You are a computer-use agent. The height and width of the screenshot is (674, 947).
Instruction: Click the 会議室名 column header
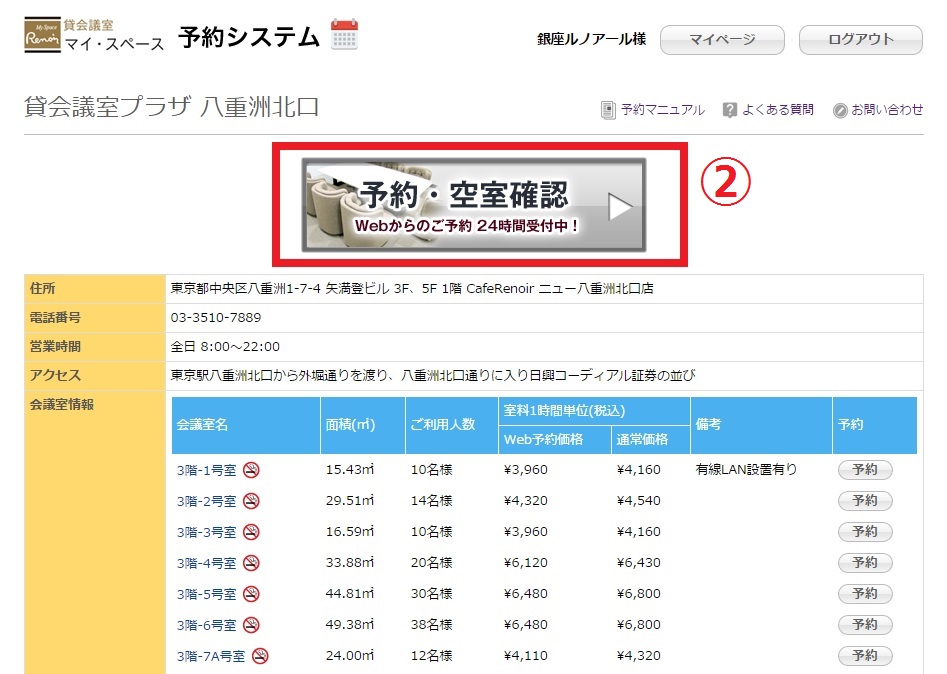tap(246, 425)
